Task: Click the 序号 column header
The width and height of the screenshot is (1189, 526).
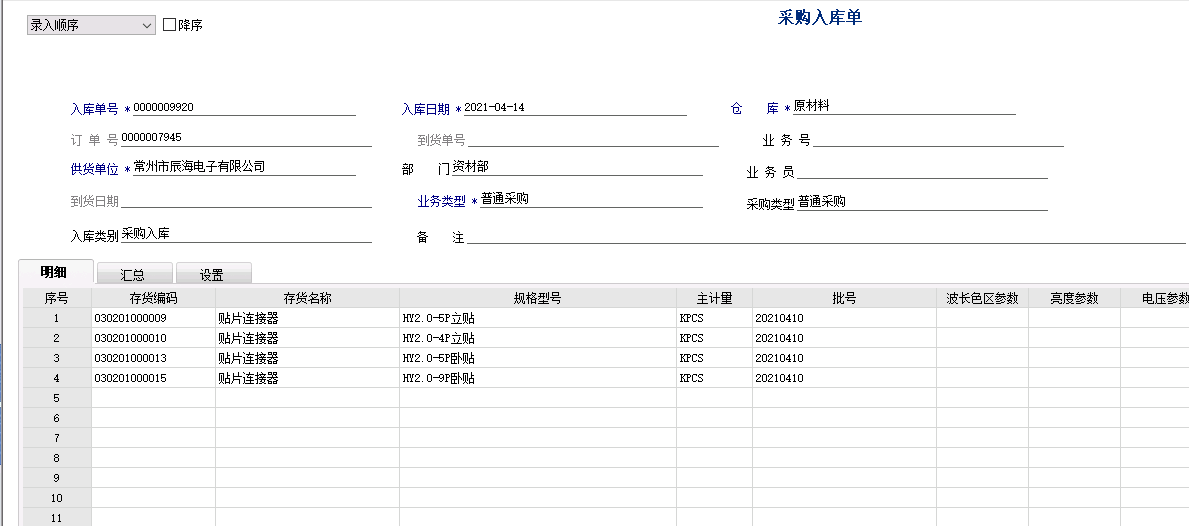Action: (57, 298)
